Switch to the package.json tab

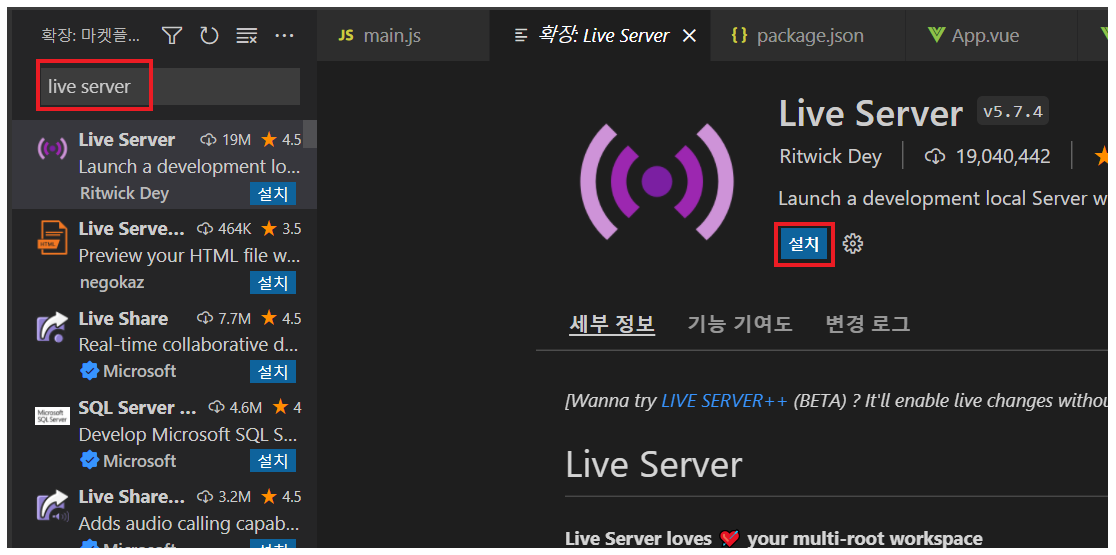pyautogui.click(x=809, y=36)
